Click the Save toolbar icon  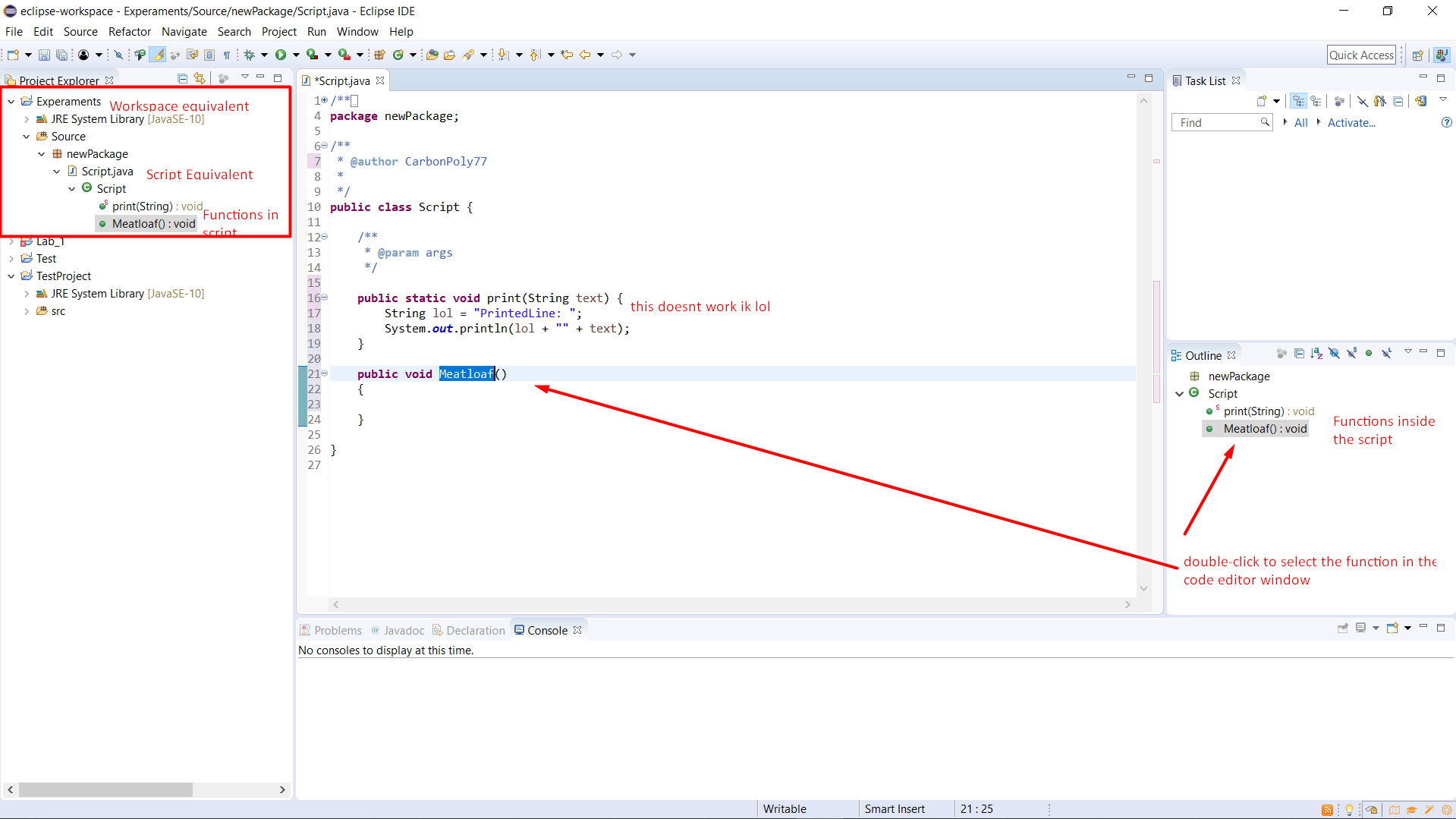[x=44, y=55]
